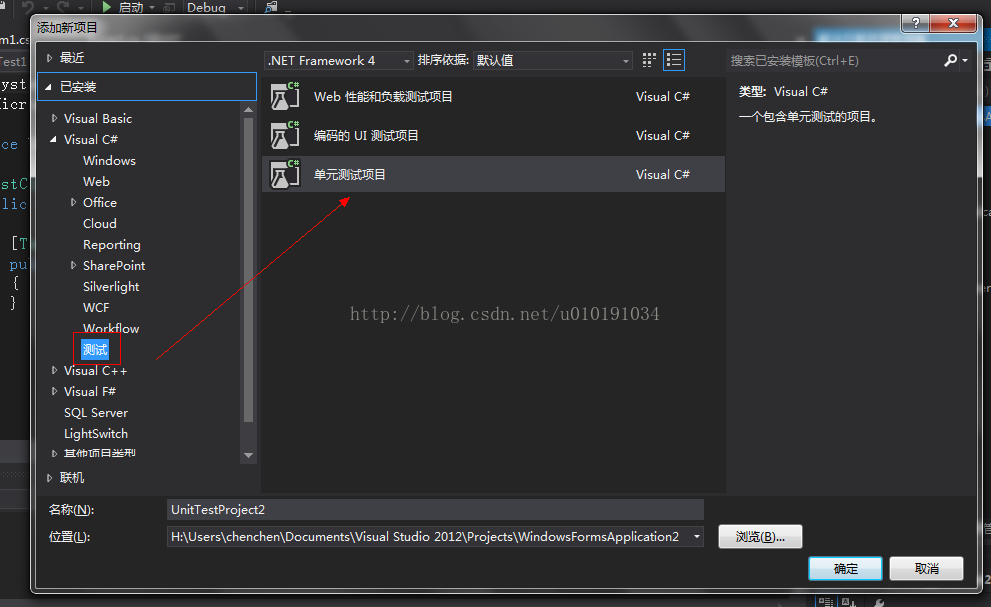
Task: Select Windows under Visual C#
Action: (x=109, y=161)
